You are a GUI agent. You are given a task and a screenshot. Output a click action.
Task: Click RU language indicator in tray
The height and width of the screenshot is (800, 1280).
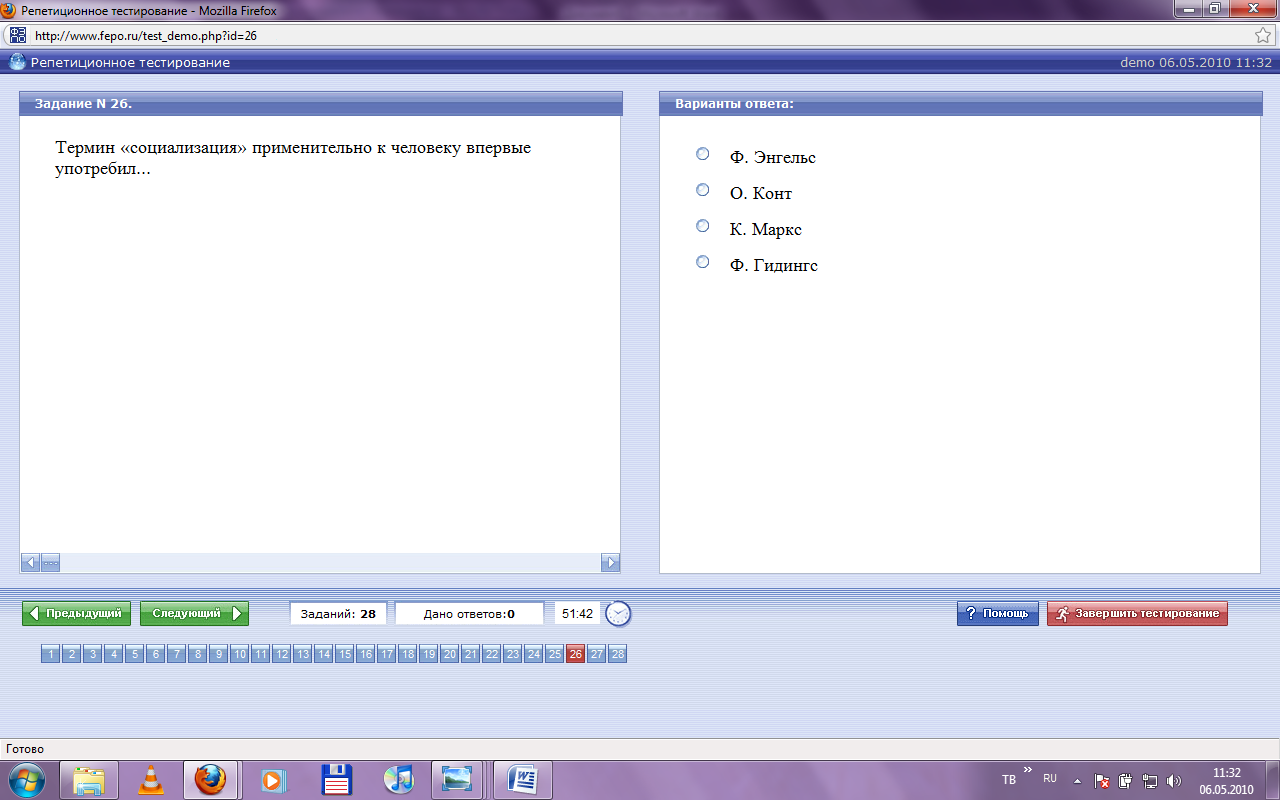[1050, 778]
